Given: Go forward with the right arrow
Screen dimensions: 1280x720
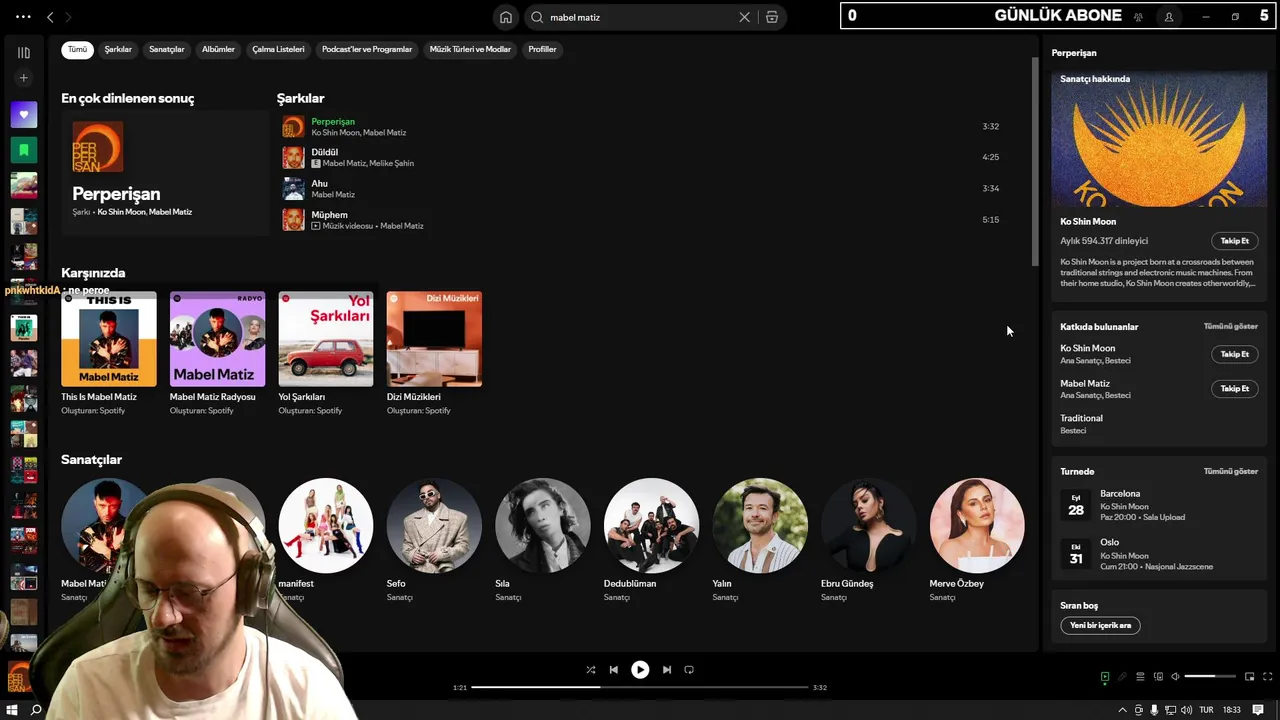Looking at the screenshot, I should pos(68,17).
